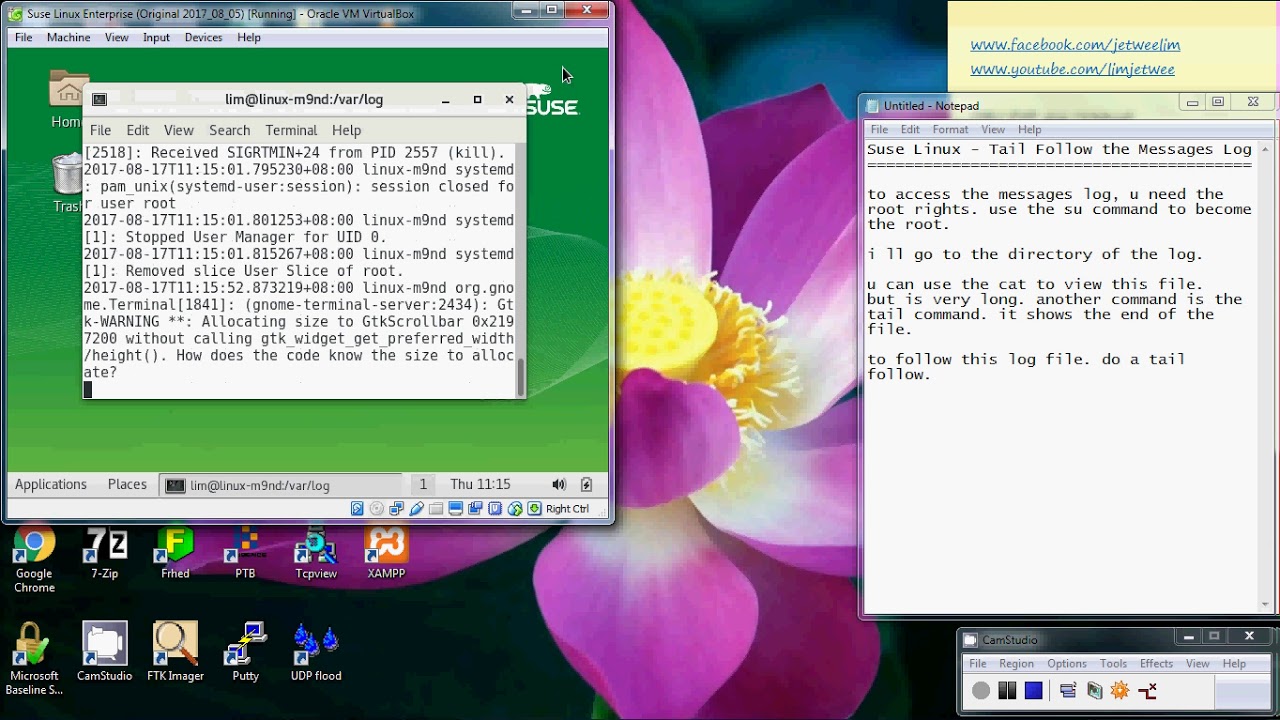Select the UDP flood desktop icon
Viewport: 1280px width, 720px height.
click(x=316, y=652)
